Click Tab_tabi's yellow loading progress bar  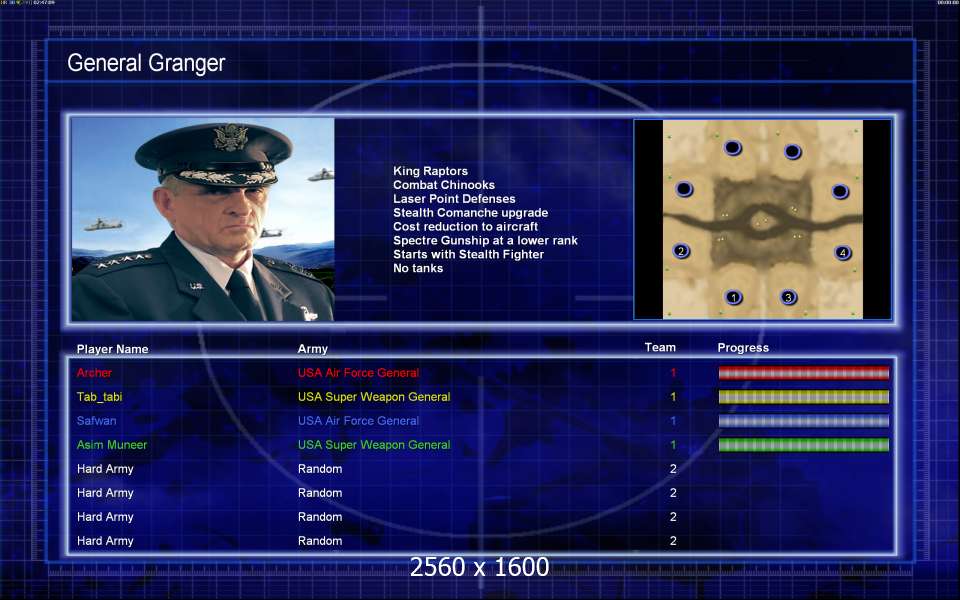803,397
